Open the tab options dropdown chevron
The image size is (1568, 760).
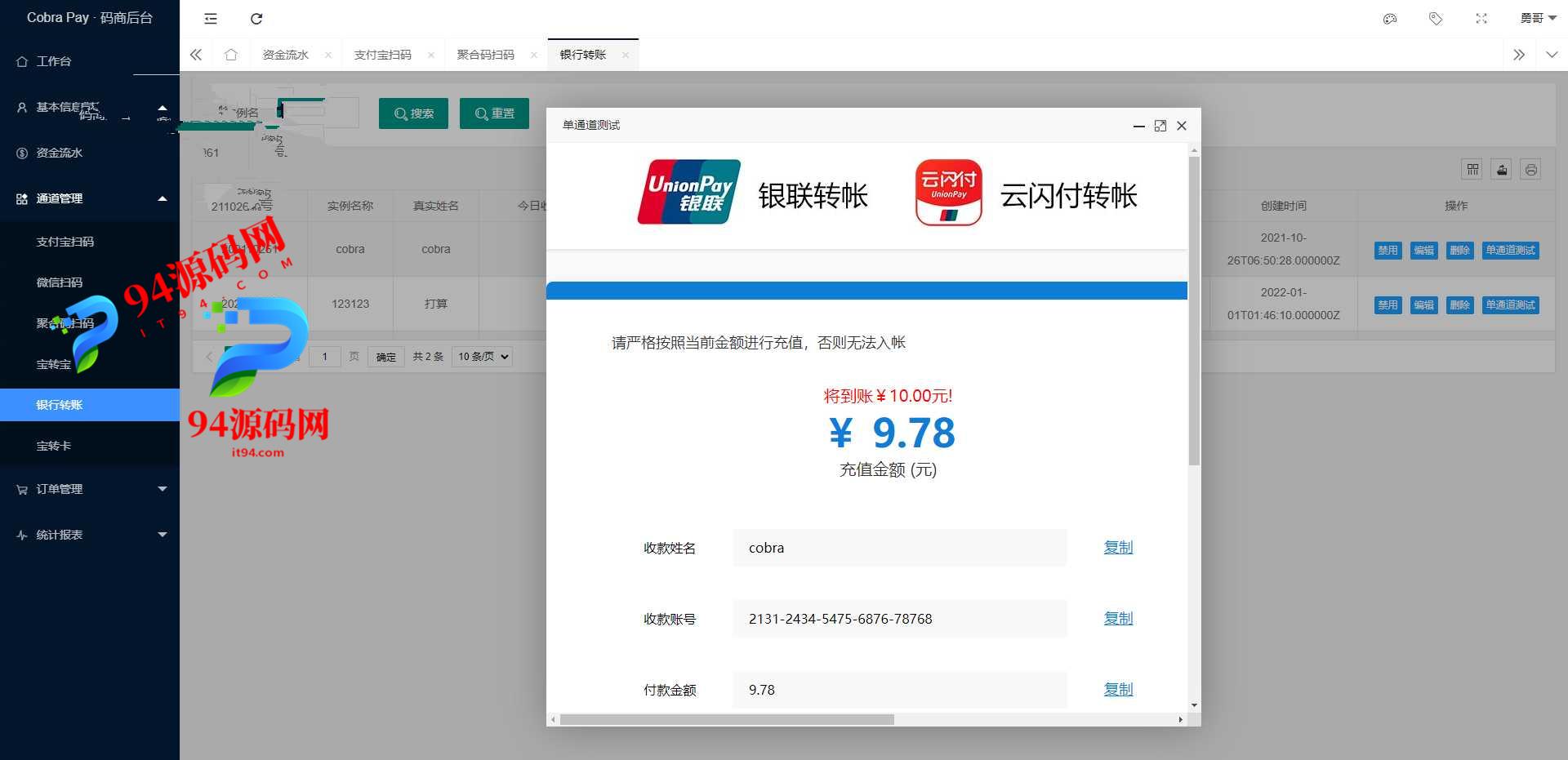[1552, 55]
